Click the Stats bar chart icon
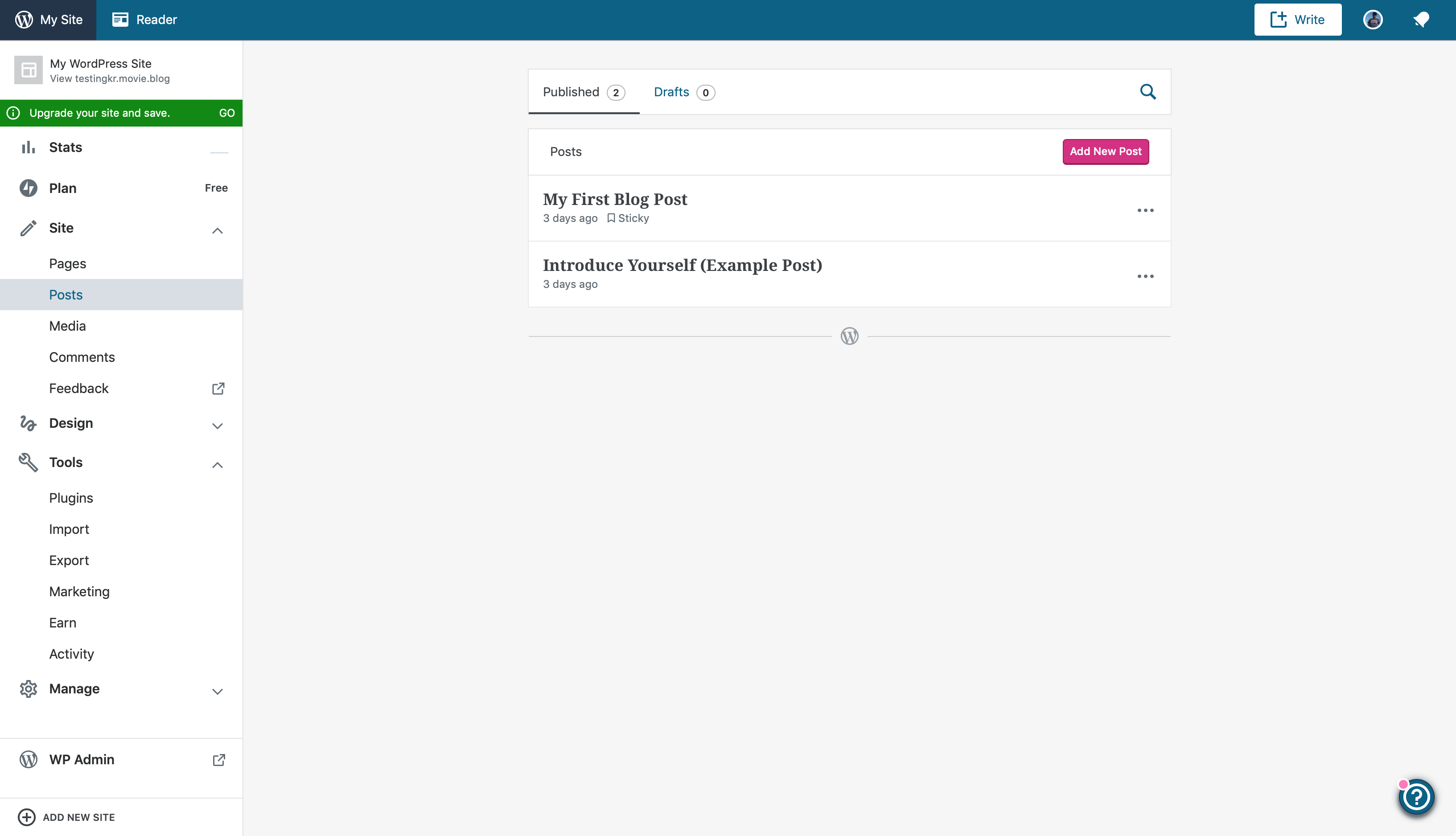This screenshot has height=836, width=1456. click(x=28, y=148)
